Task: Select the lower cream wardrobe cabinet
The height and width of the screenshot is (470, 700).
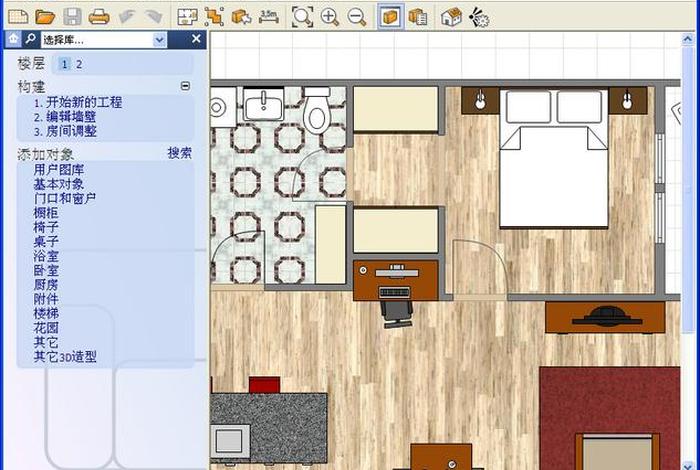Action: [x=396, y=231]
